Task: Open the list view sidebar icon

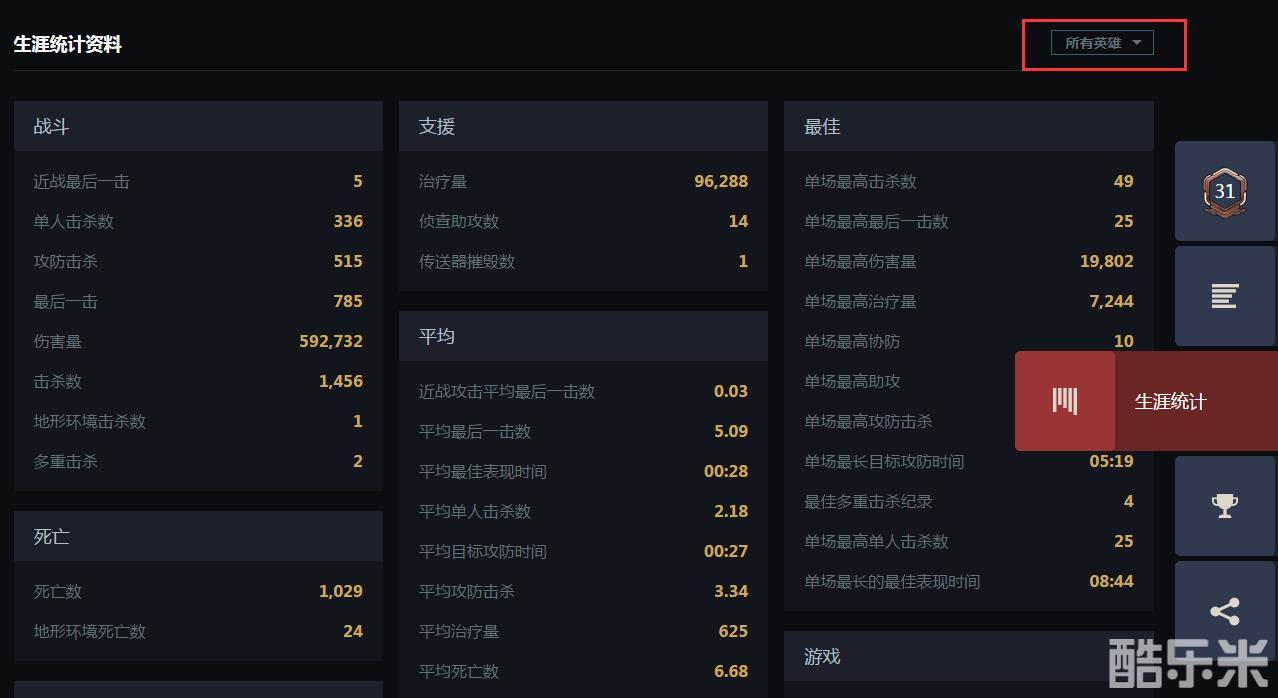Action: (1224, 296)
